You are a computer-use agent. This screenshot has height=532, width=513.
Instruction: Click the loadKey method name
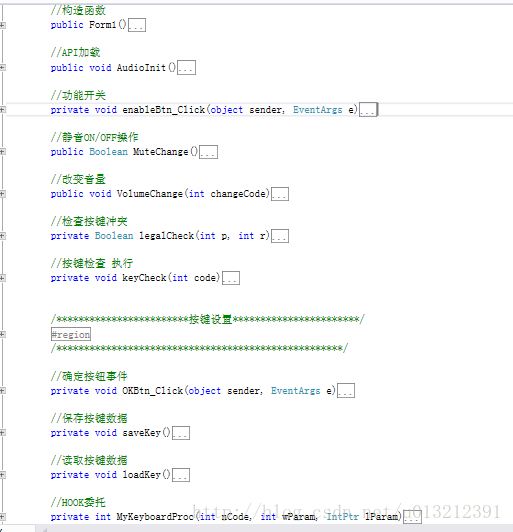(x=141, y=475)
